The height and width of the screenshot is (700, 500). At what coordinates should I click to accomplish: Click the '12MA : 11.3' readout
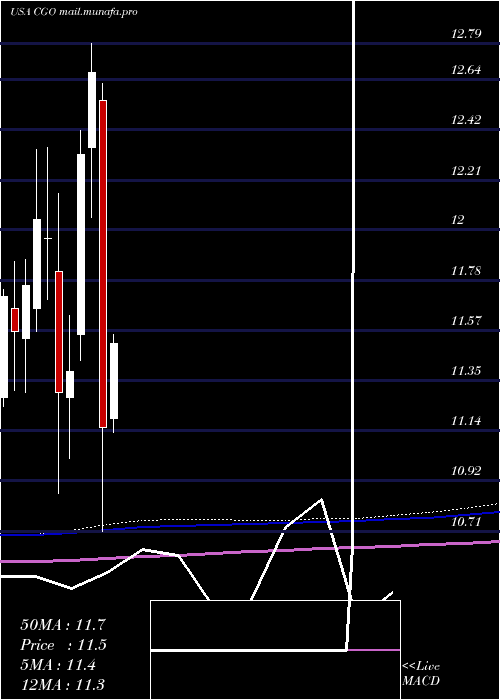63,685
